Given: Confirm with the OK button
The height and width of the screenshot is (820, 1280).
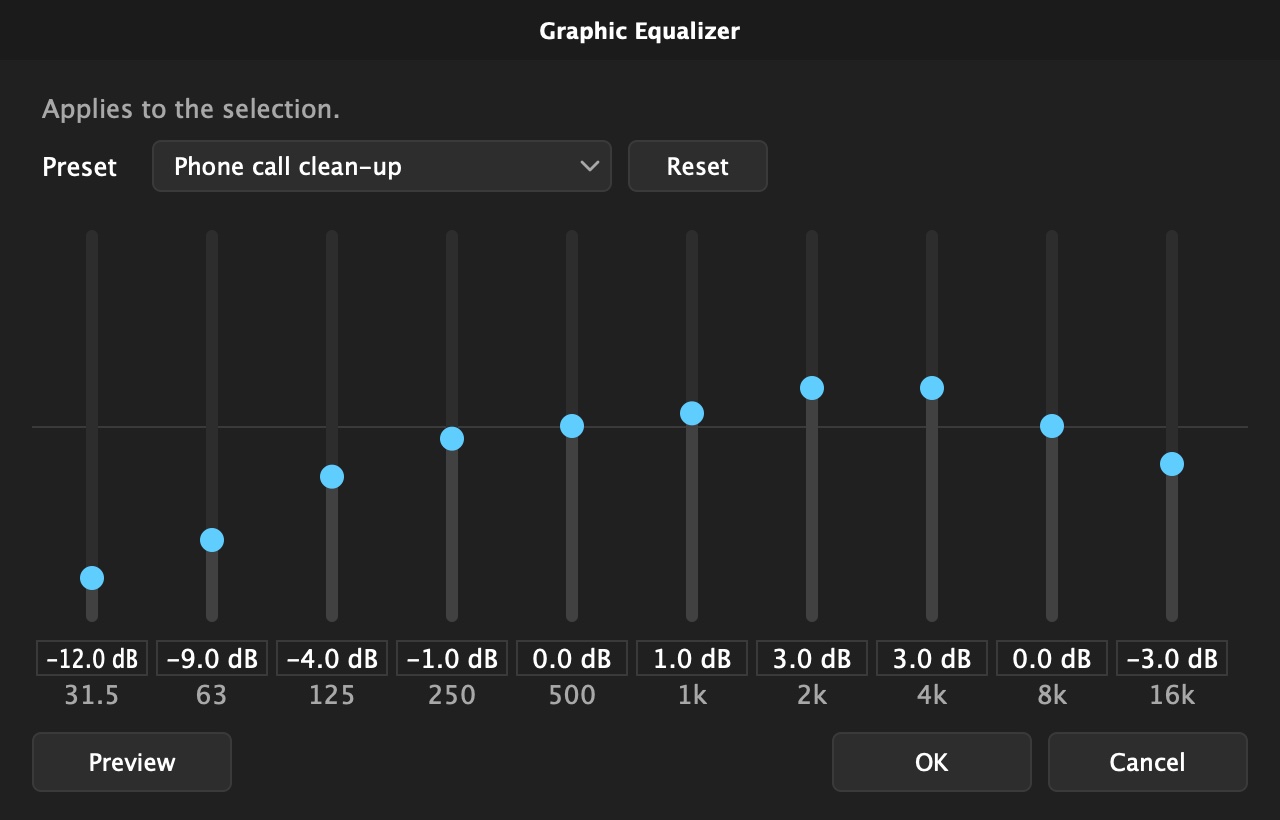Looking at the screenshot, I should [x=931, y=762].
